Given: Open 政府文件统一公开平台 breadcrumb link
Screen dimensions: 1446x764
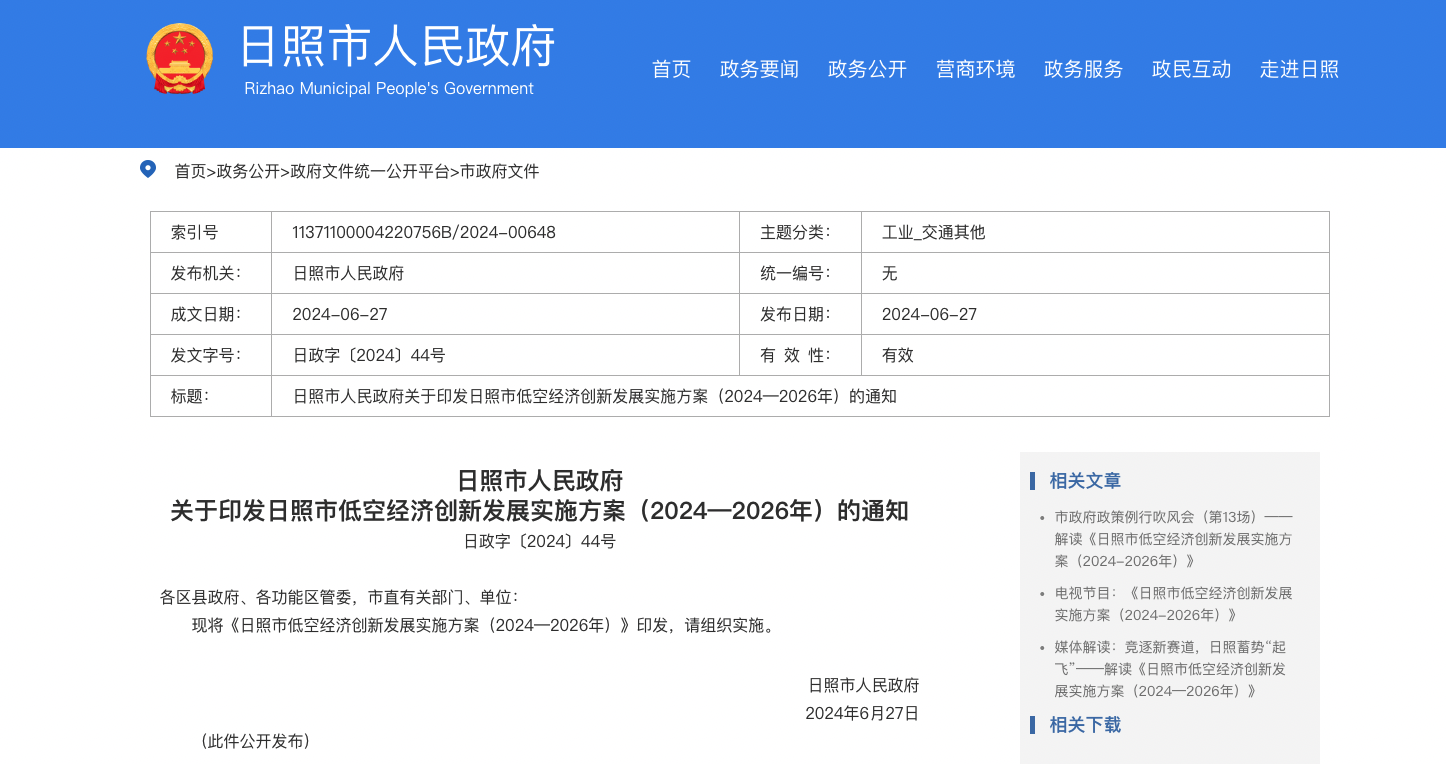Looking at the screenshot, I should coord(370,172).
